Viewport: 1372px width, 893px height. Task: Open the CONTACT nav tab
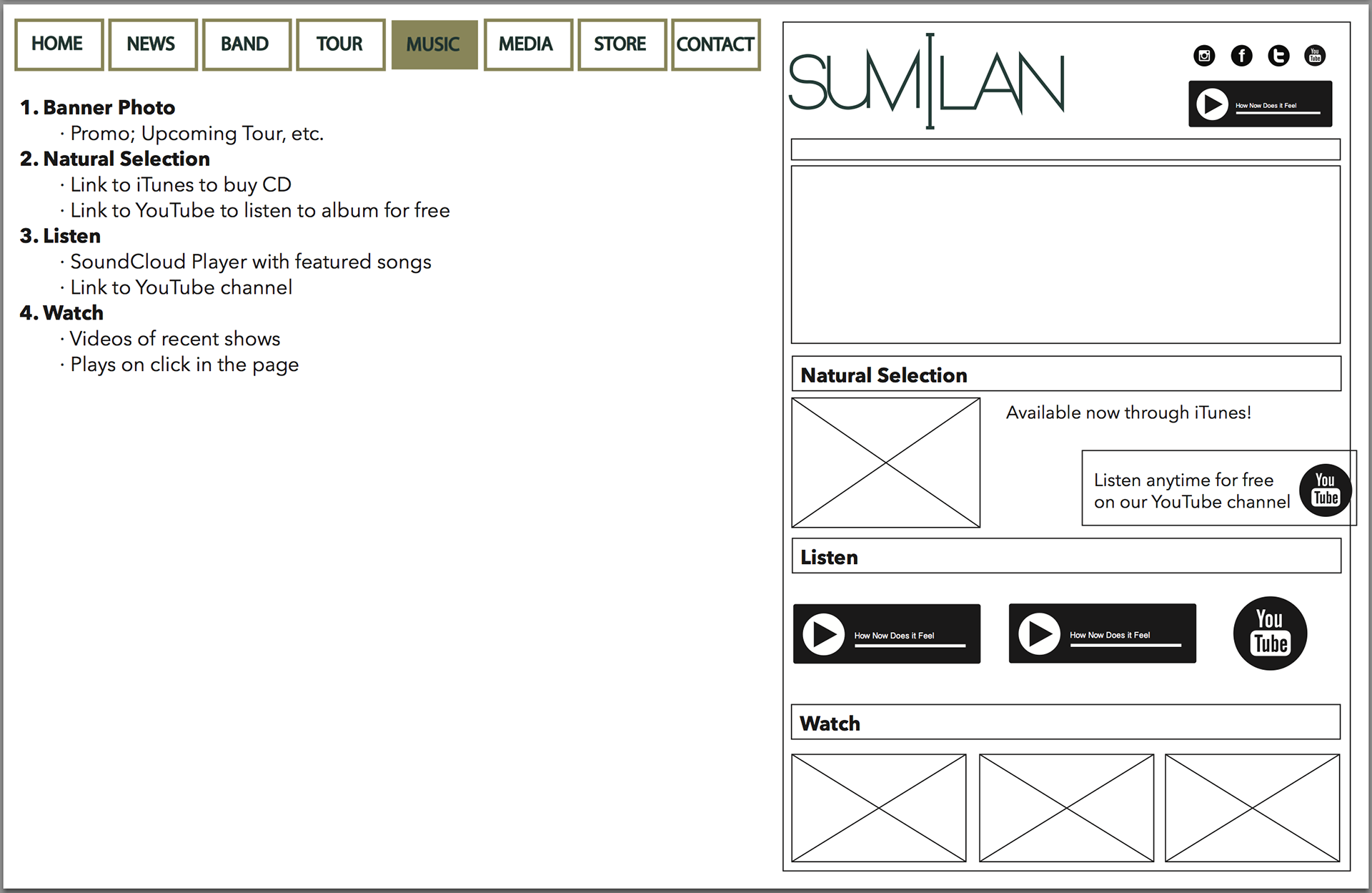[x=715, y=44]
